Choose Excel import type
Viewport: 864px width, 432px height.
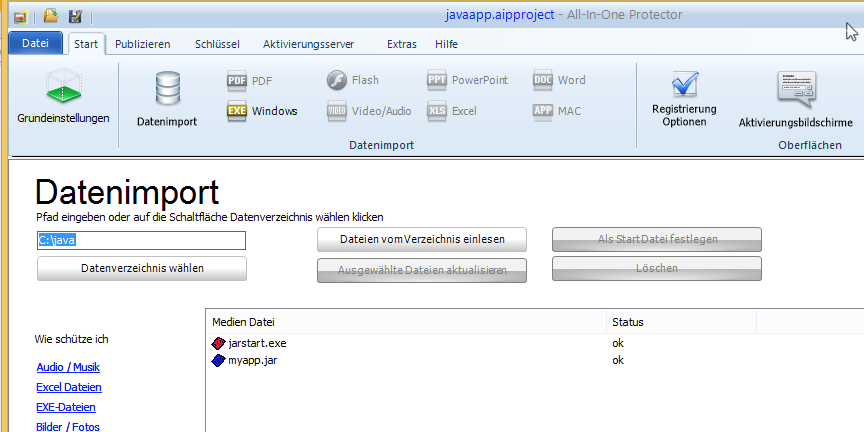tap(451, 111)
